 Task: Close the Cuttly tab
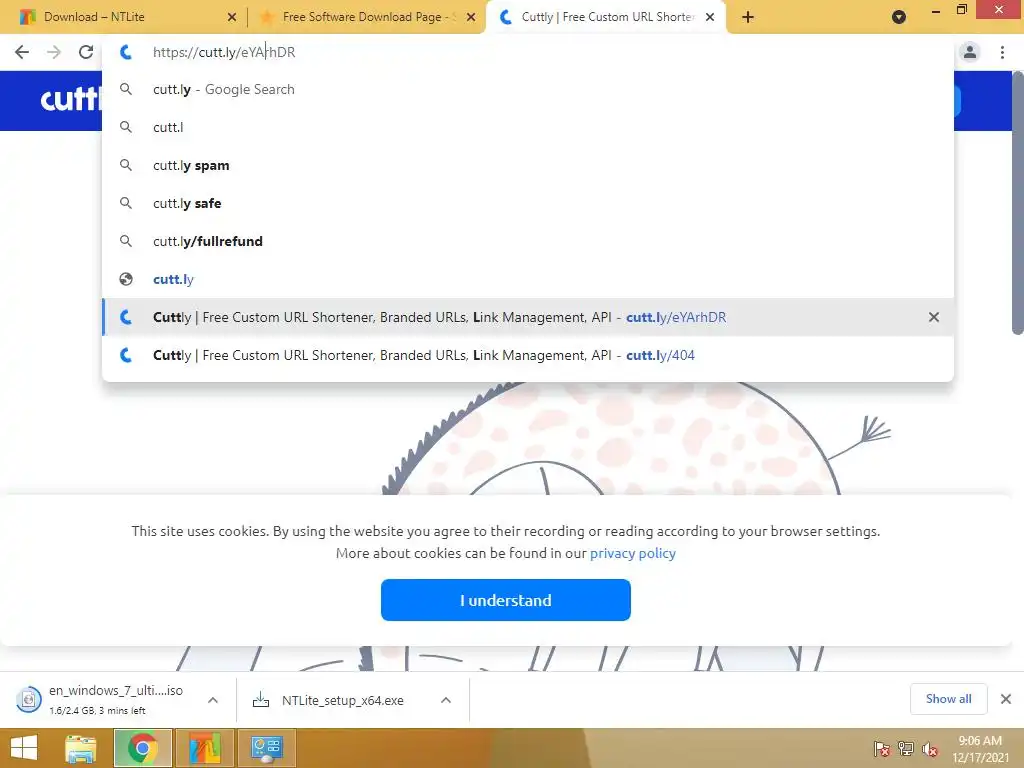(710, 17)
